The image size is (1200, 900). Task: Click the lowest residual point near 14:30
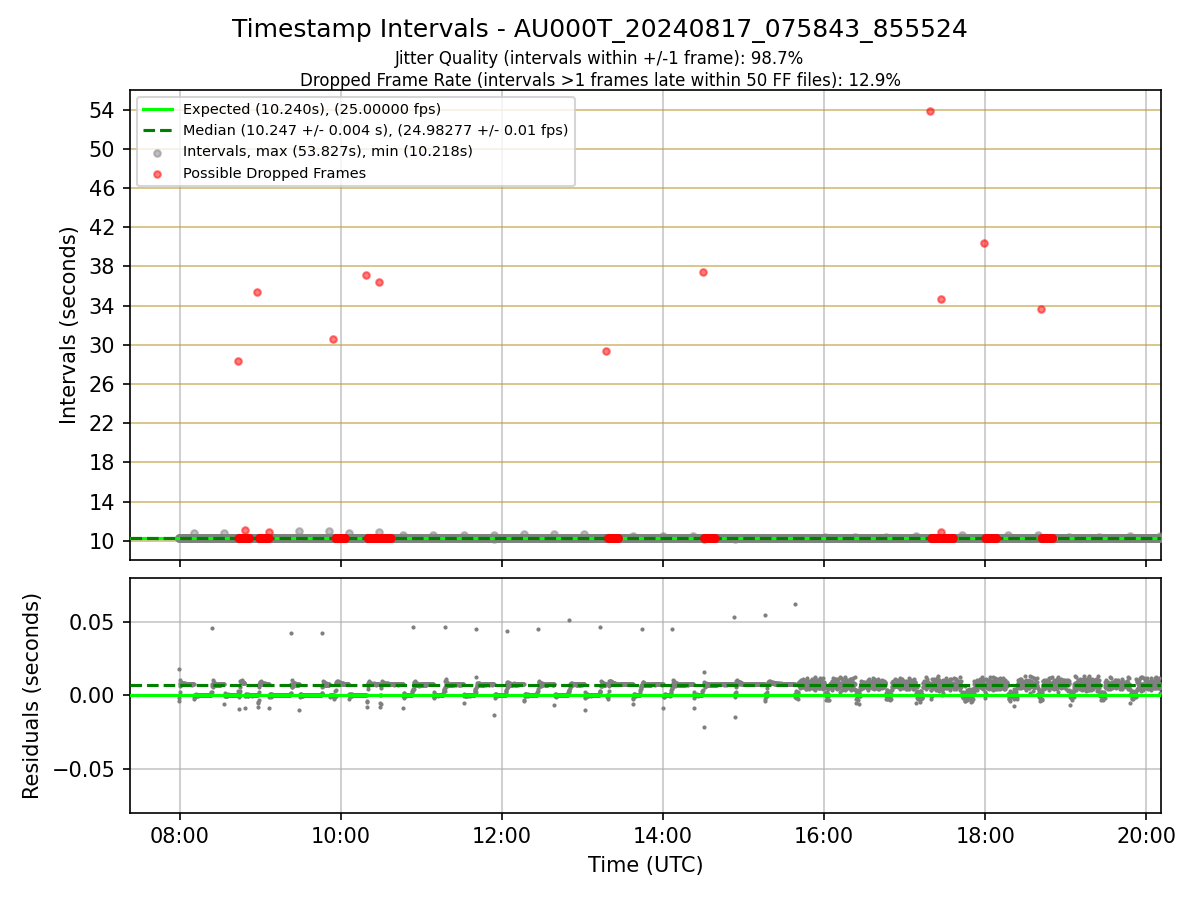[x=704, y=727]
